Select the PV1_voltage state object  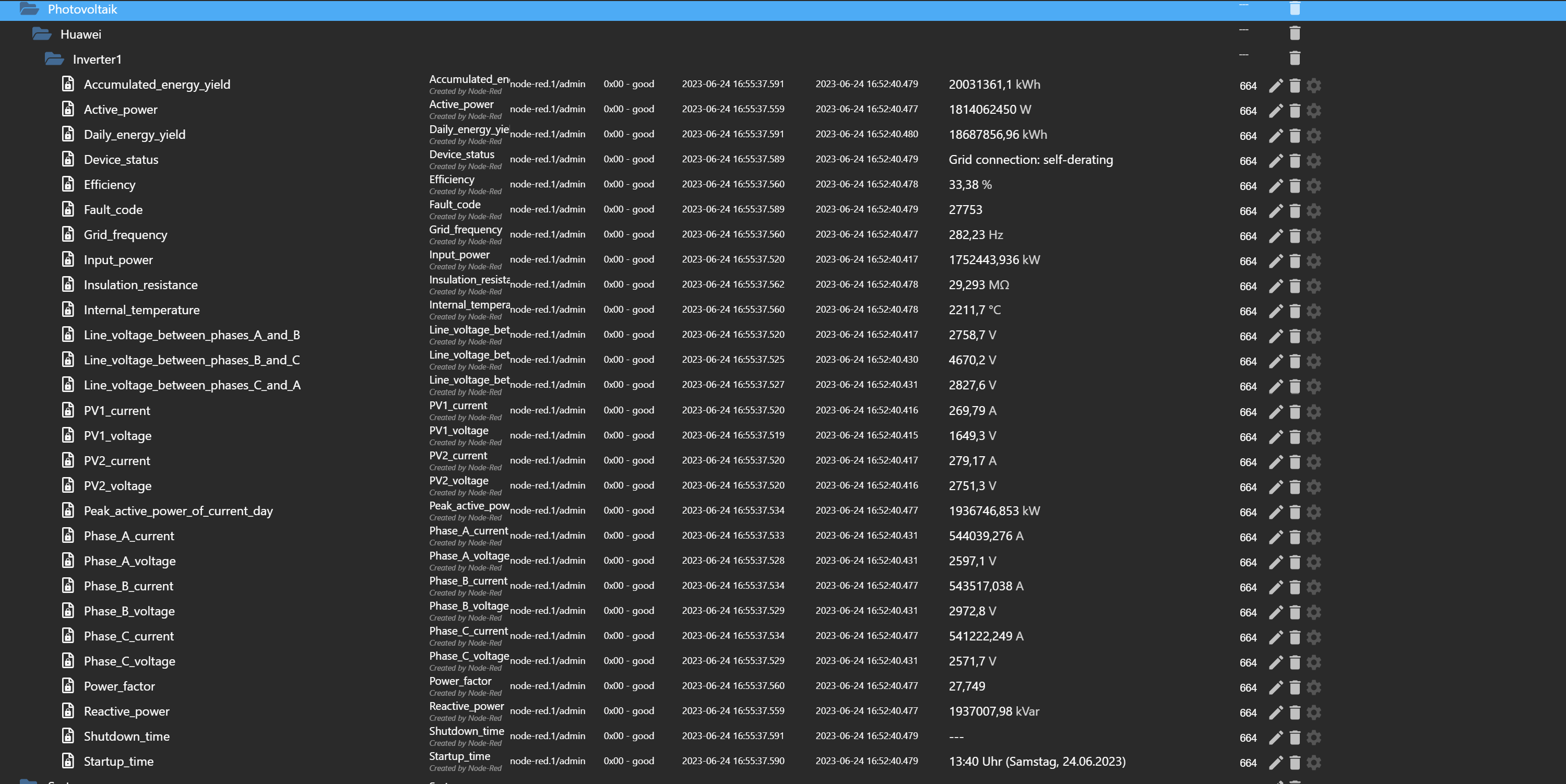click(x=117, y=436)
